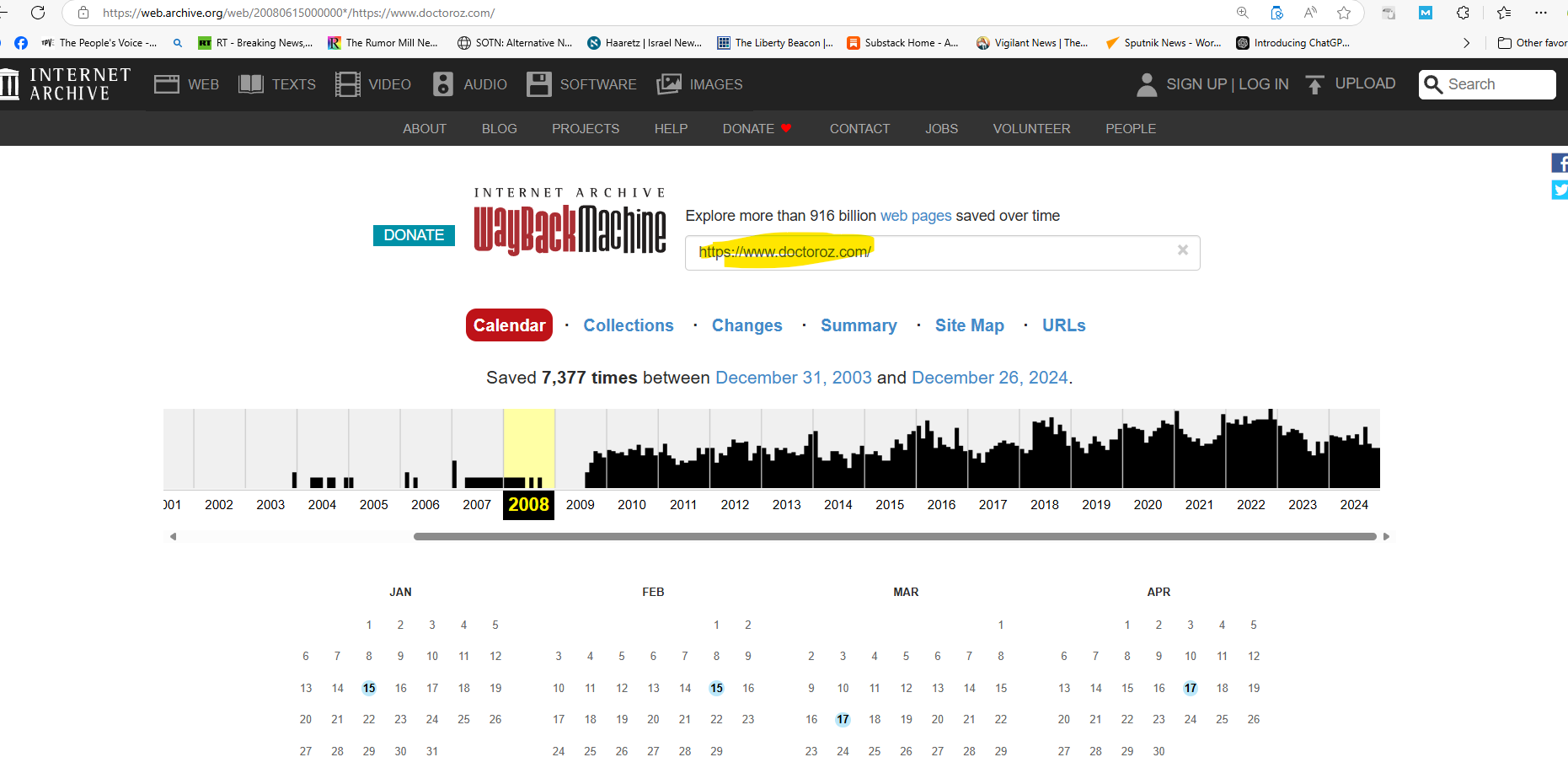
Task: Open the BLOG menu item
Action: click(500, 129)
